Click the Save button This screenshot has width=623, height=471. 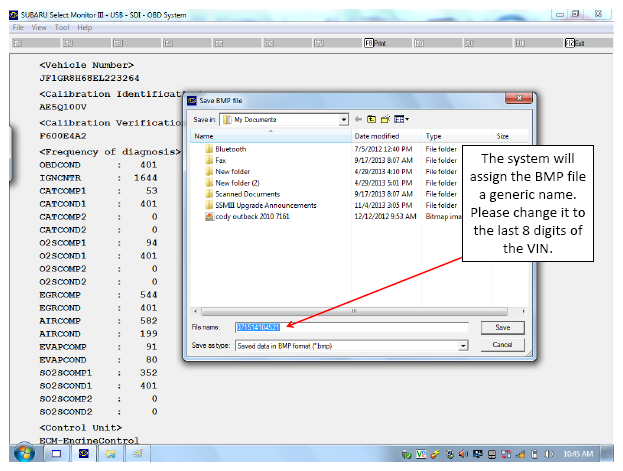(x=503, y=328)
